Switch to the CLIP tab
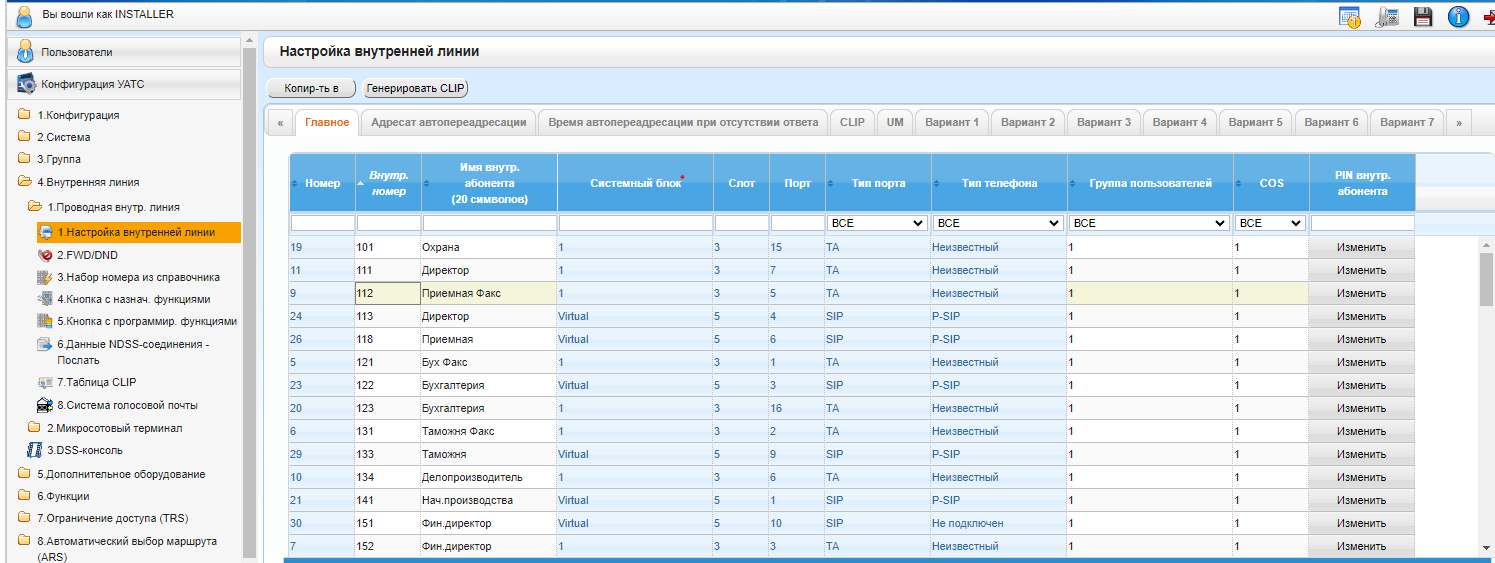 (852, 122)
